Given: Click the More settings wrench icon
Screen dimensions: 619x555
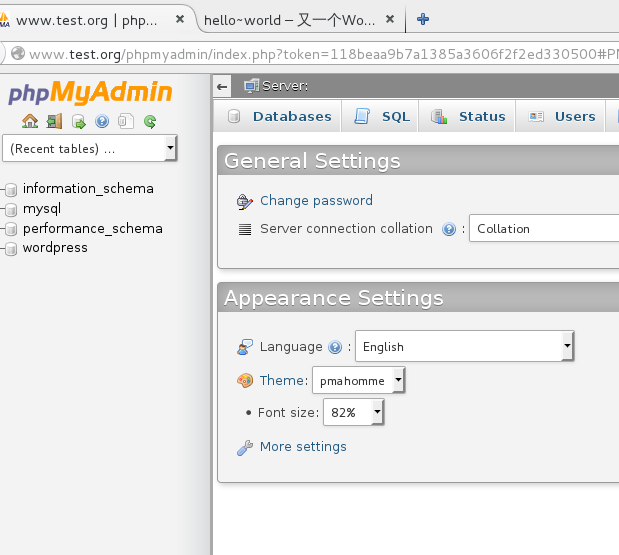Looking at the screenshot, I should [245, 448].
